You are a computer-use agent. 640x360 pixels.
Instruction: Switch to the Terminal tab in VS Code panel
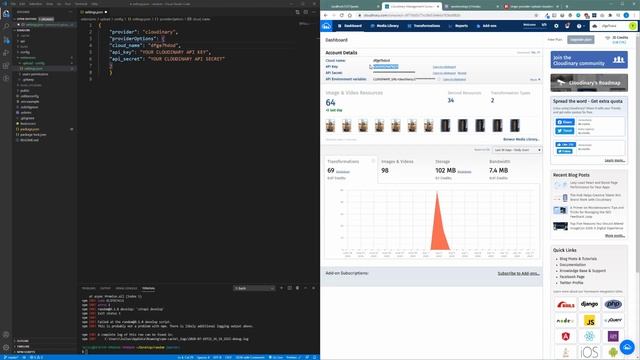[148, 288]
